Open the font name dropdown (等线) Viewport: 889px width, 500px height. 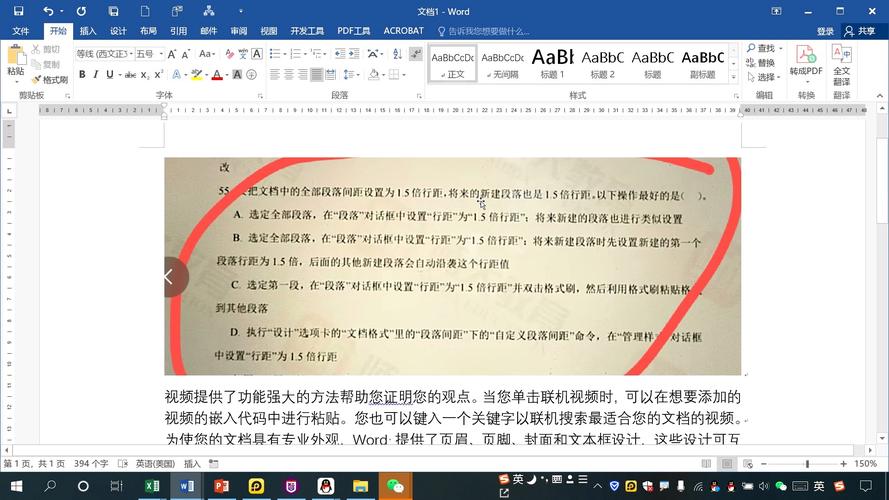tap(132, 54)
